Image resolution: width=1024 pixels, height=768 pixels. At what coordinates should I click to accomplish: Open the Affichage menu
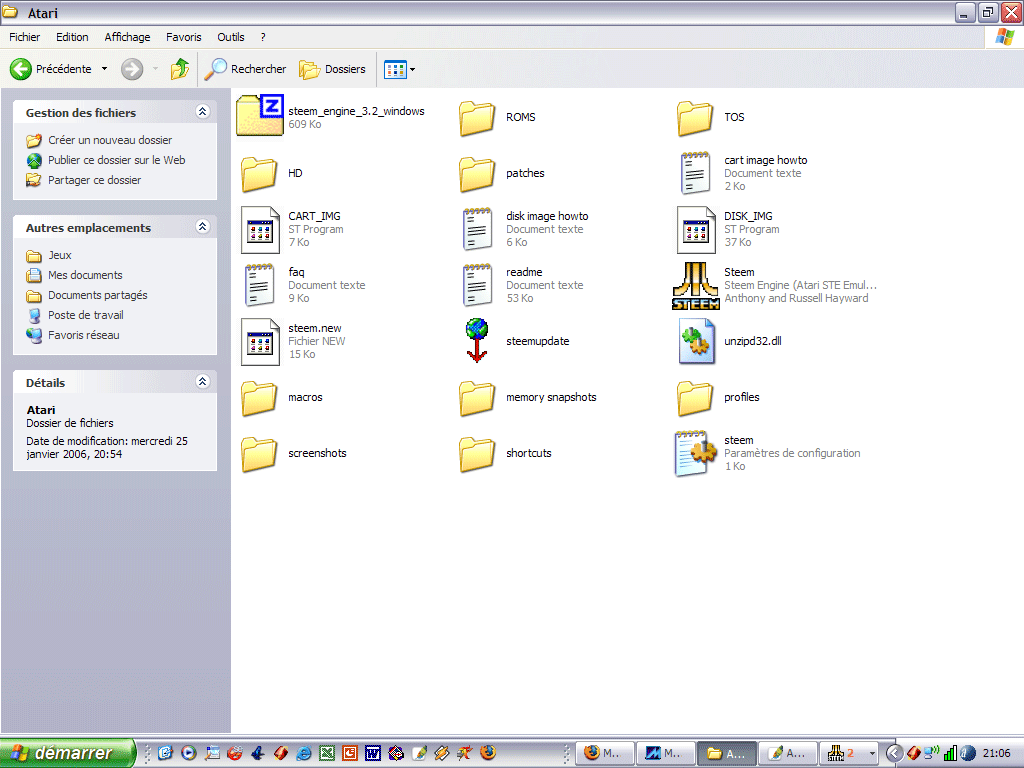(x=127, y=37)
